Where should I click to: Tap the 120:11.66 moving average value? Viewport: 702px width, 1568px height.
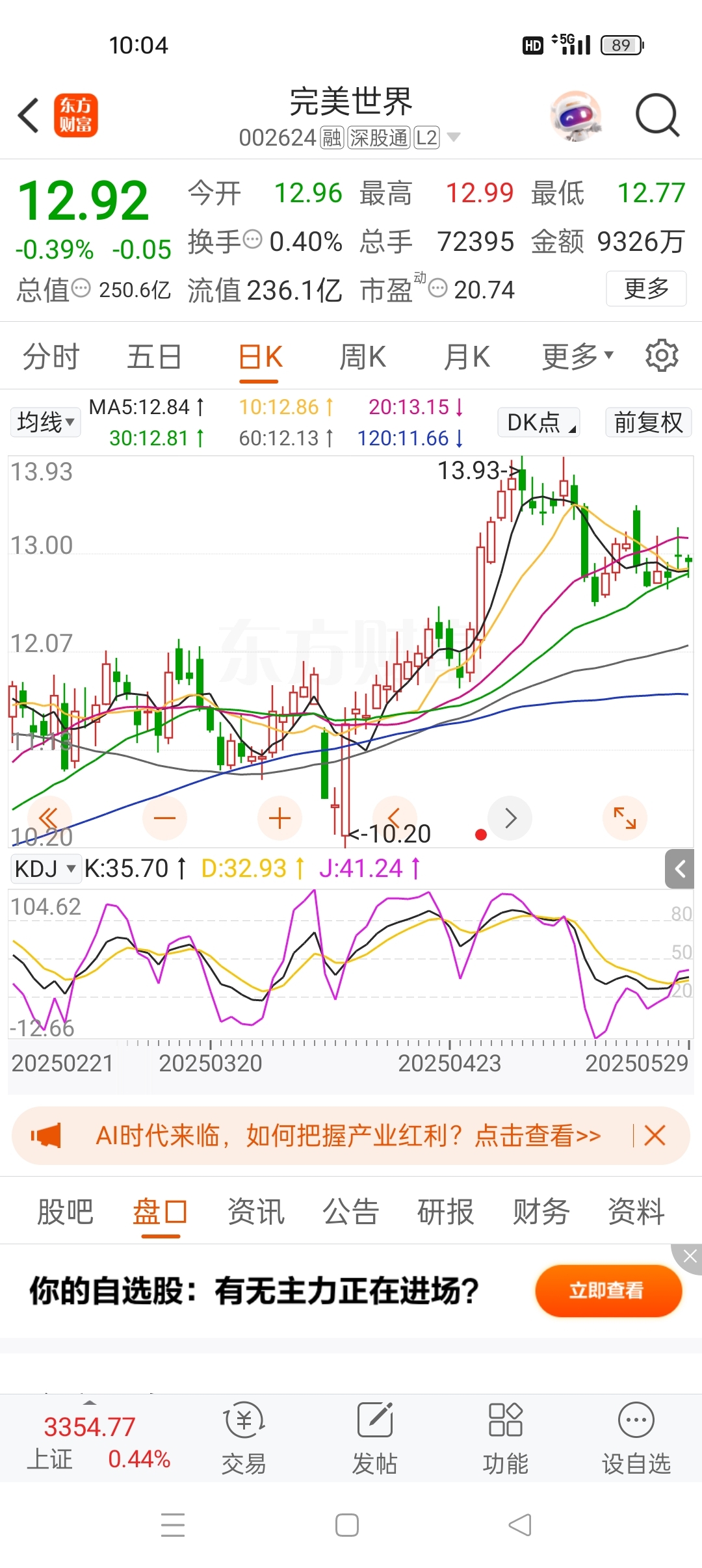click(x=410, y=438)
